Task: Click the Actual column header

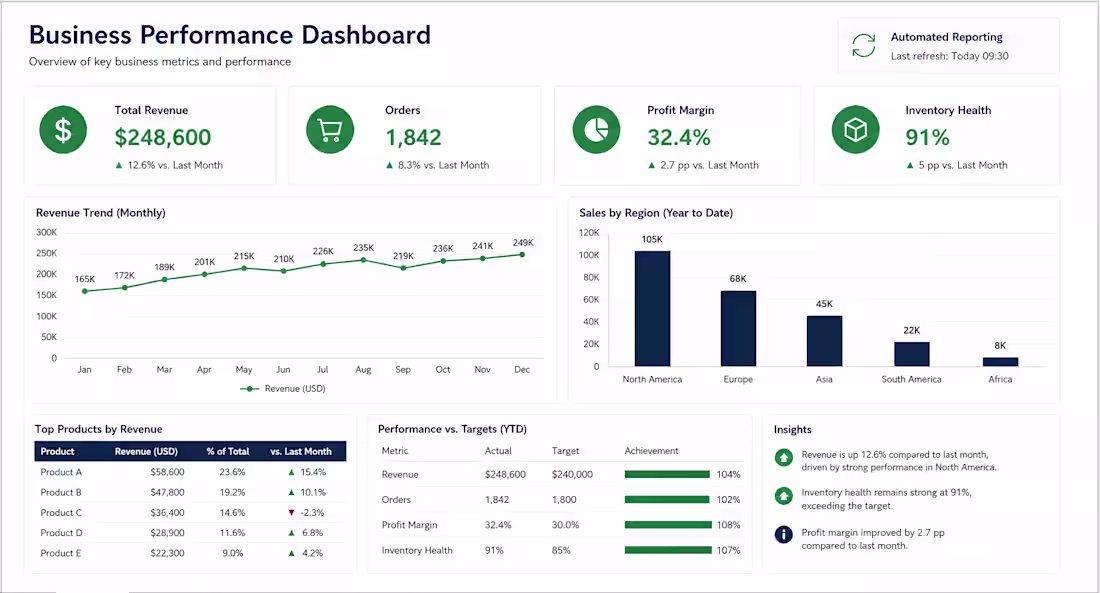Action: 498,451
